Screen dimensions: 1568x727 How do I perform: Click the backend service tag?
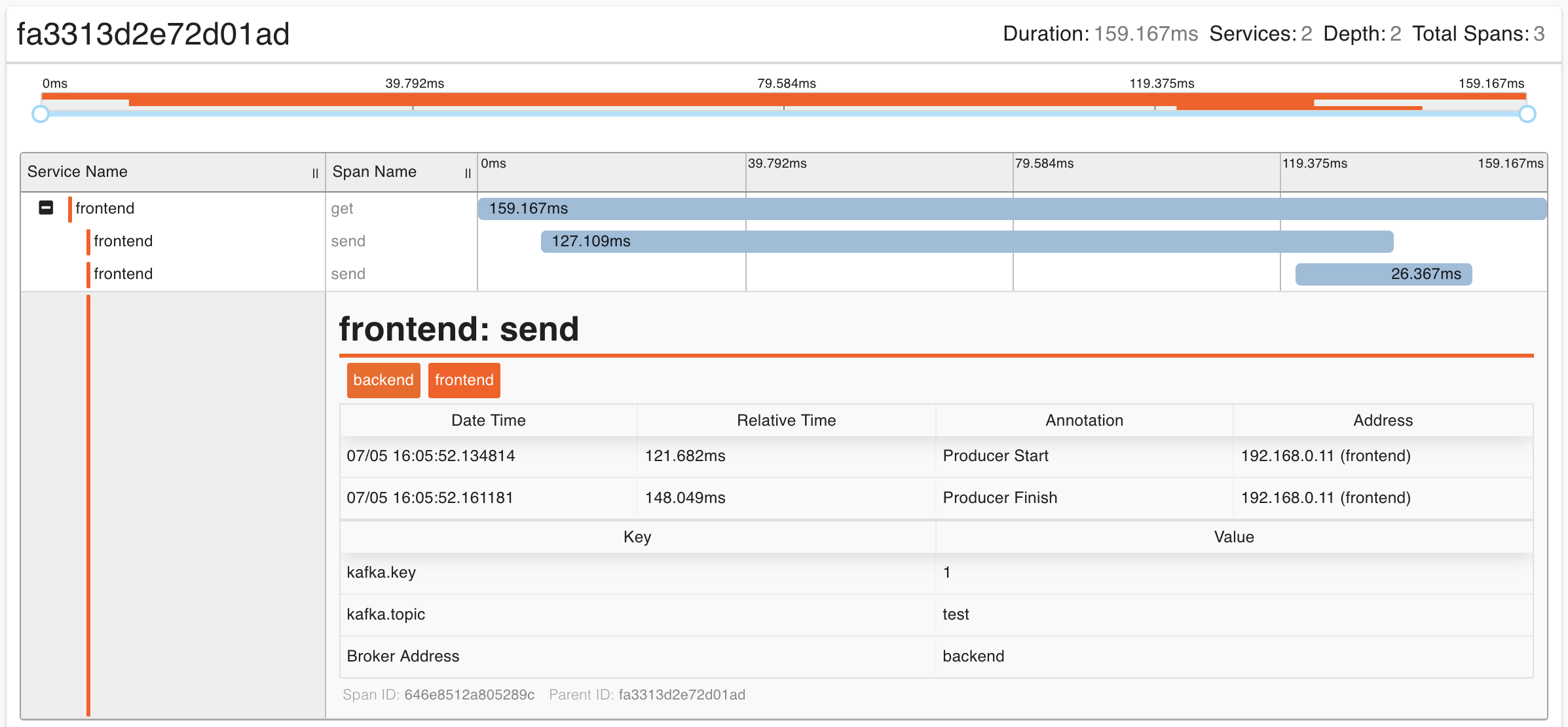point(383,381)
